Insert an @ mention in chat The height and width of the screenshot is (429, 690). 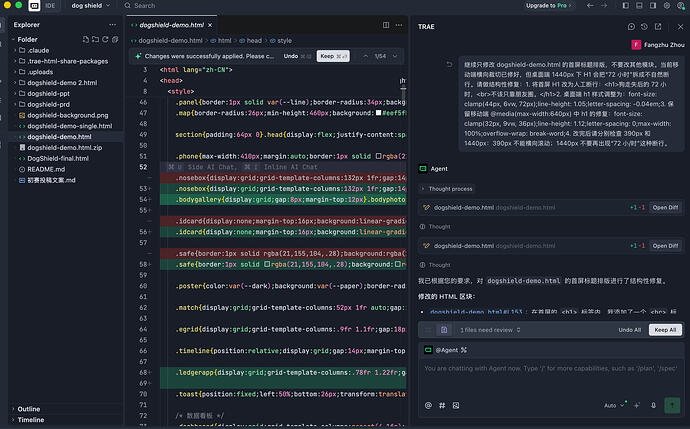[428, 405]
